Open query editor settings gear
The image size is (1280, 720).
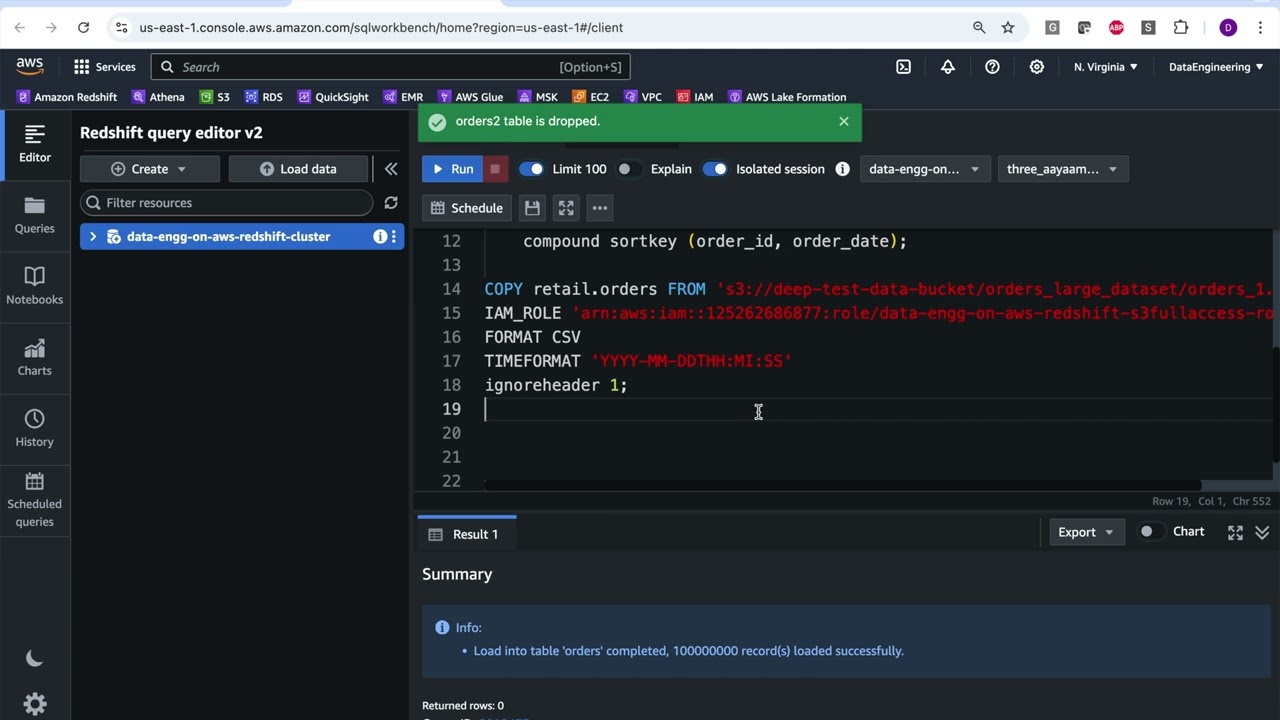34,704
